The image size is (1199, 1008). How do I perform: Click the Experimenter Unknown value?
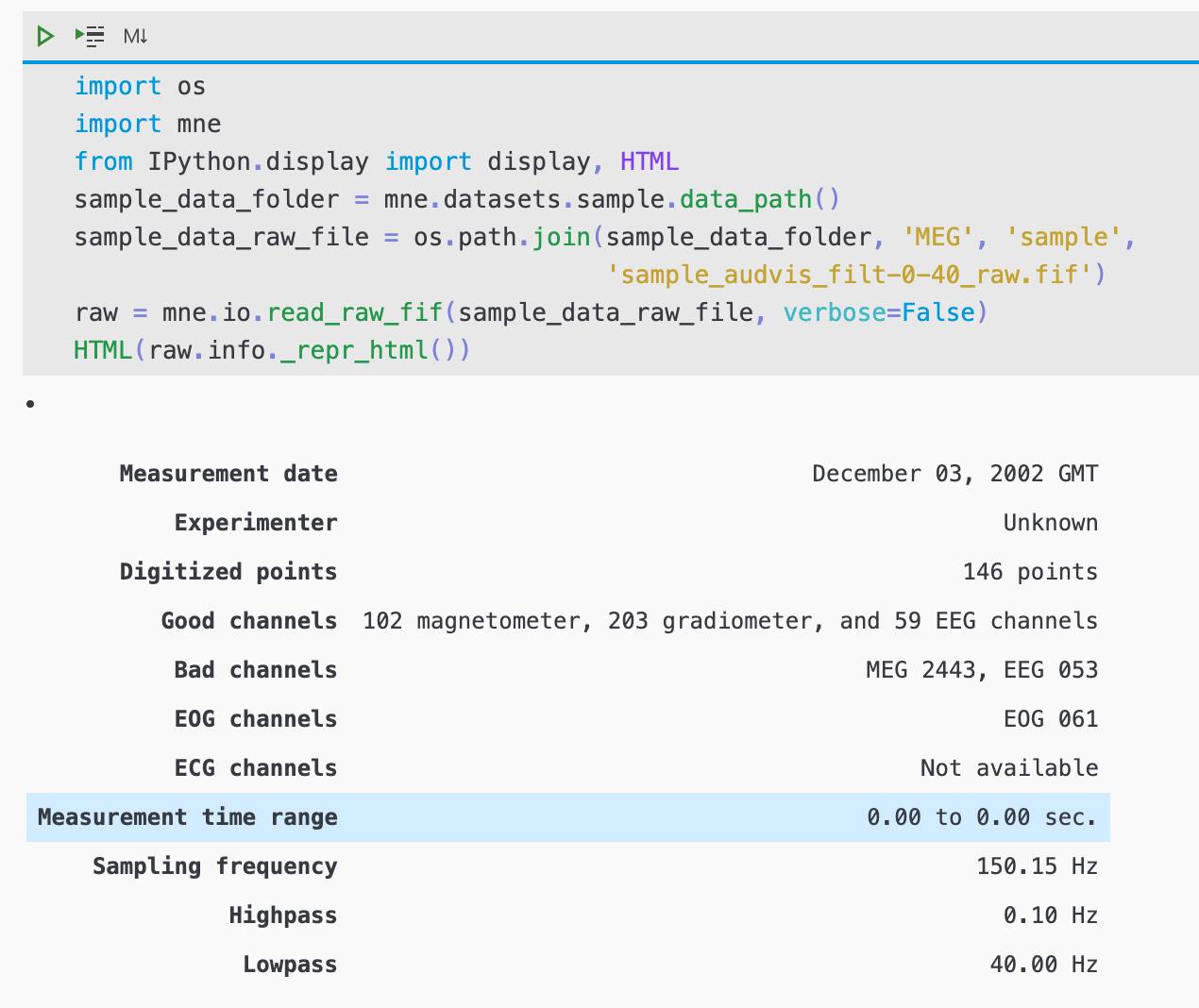coord(1051,523)
